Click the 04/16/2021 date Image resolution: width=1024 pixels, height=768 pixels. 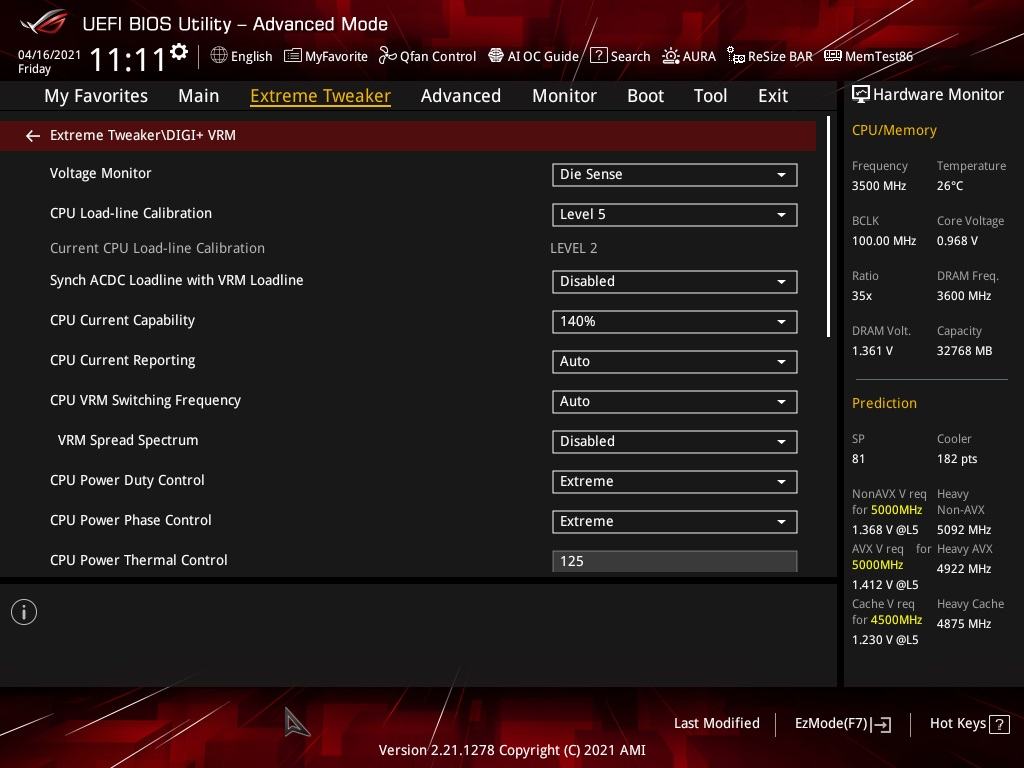pyautogui.click(x=49, y=55)
